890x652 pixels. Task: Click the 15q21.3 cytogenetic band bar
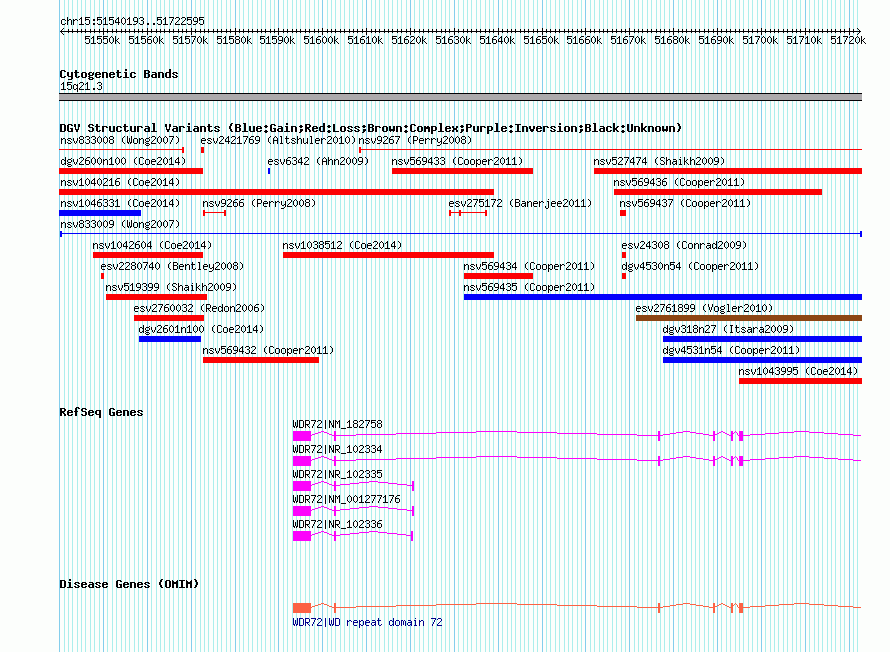(460, 97)
